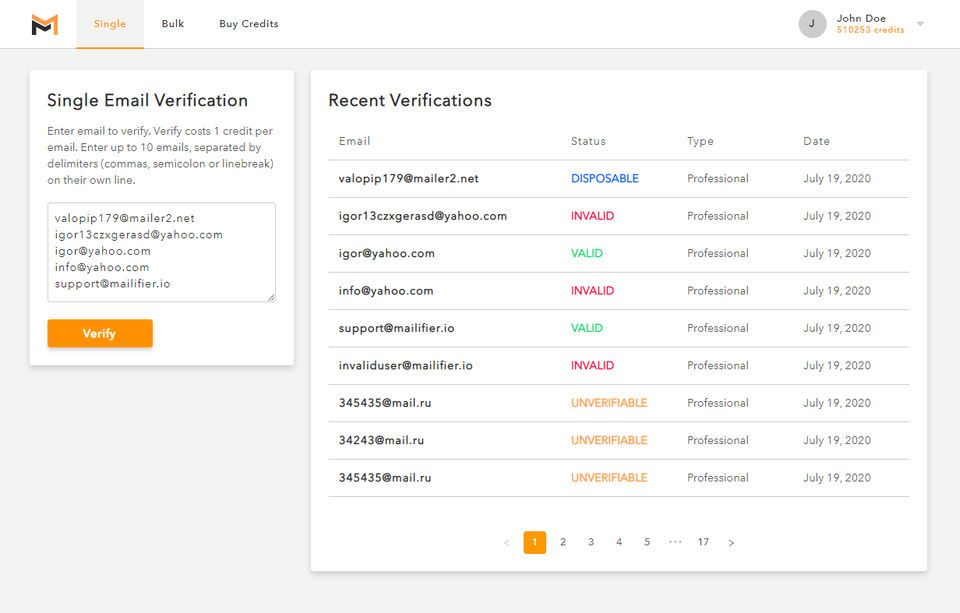Switch to the Bulk tab
The width and height of the screenshot is (960, 613).
tap(173, 24)
